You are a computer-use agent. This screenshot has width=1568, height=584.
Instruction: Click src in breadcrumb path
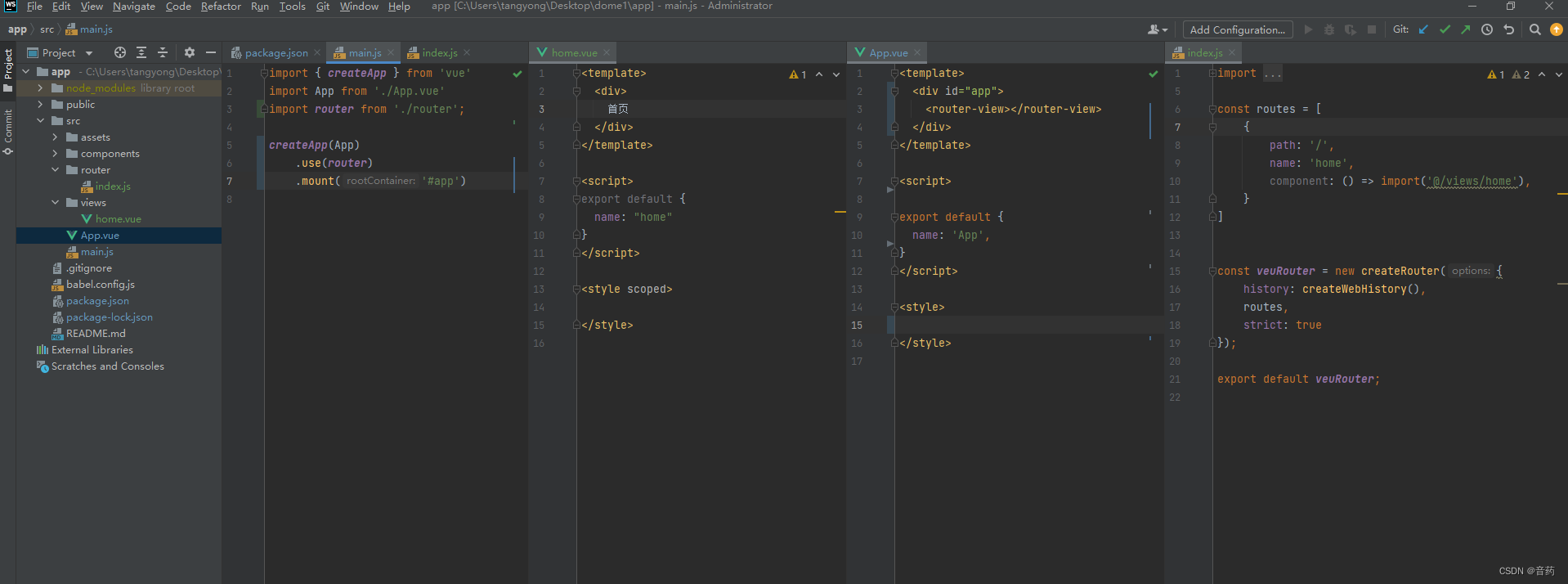[47, 29]
